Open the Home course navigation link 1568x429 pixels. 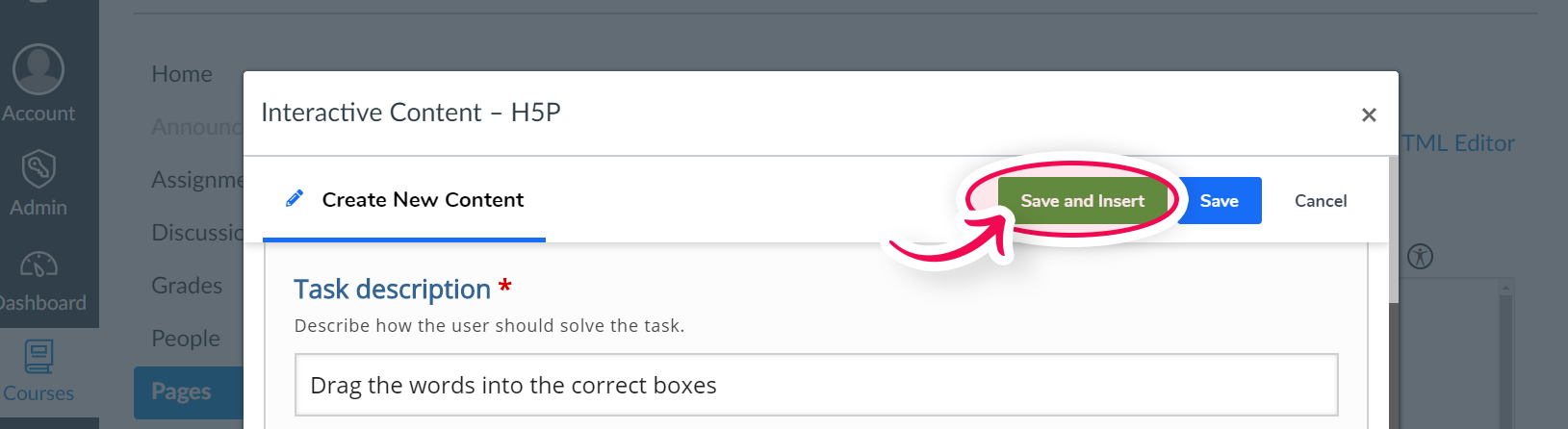[182, 74]
